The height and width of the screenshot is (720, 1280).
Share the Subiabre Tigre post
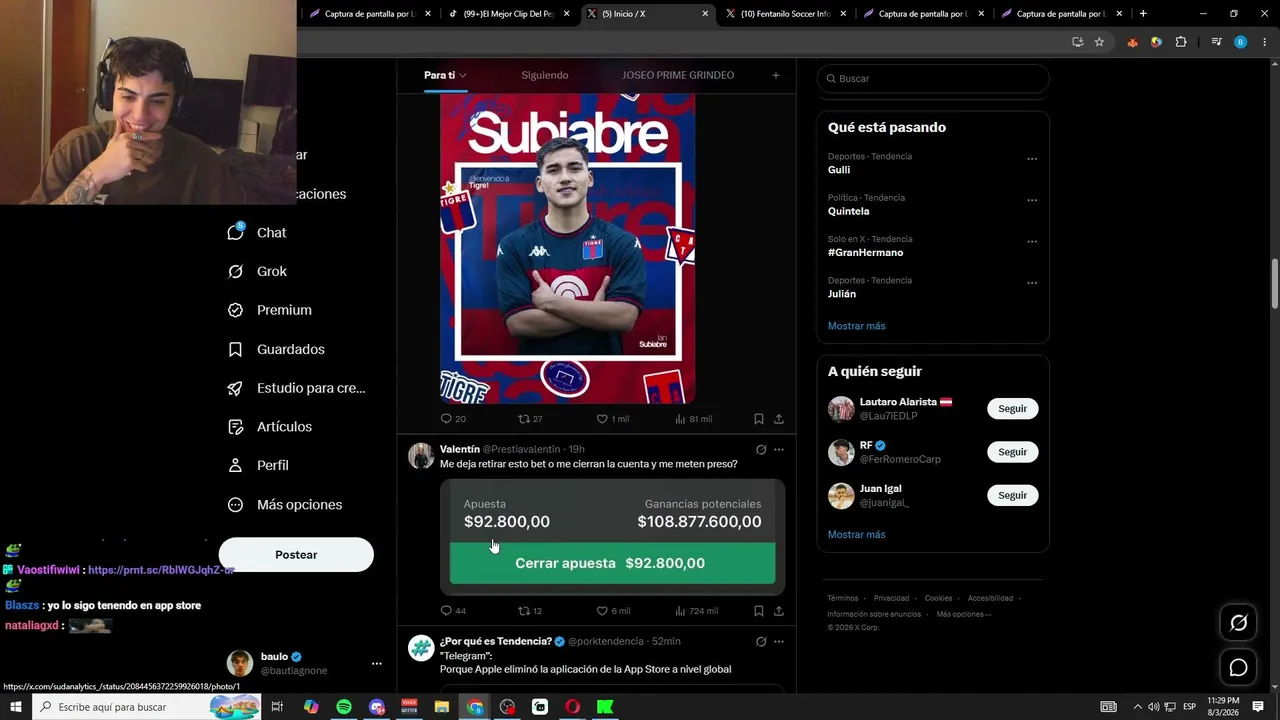pyautogui.click(x=779, y=419)
